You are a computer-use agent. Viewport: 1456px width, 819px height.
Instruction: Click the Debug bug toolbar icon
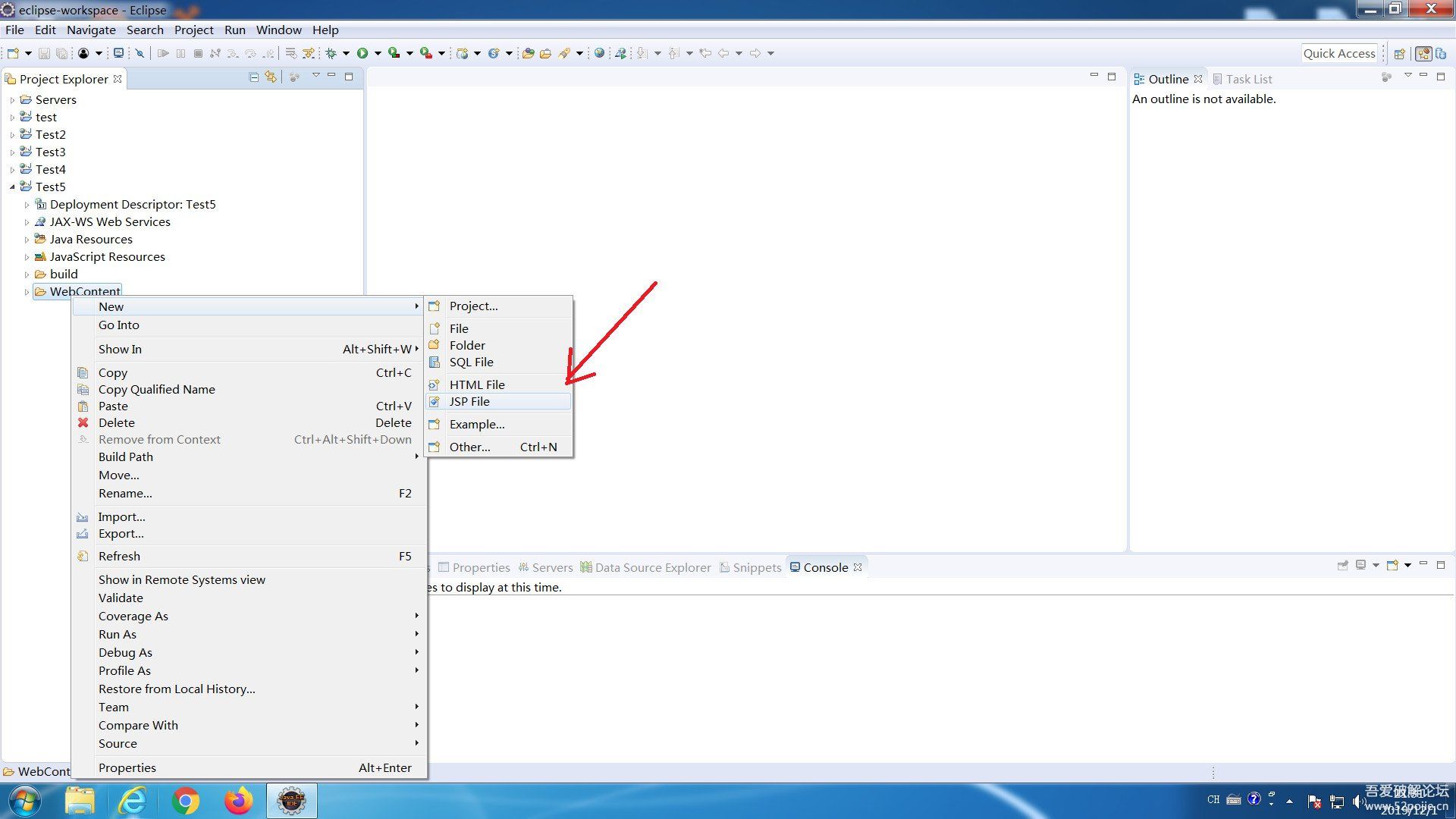point(331,53)
